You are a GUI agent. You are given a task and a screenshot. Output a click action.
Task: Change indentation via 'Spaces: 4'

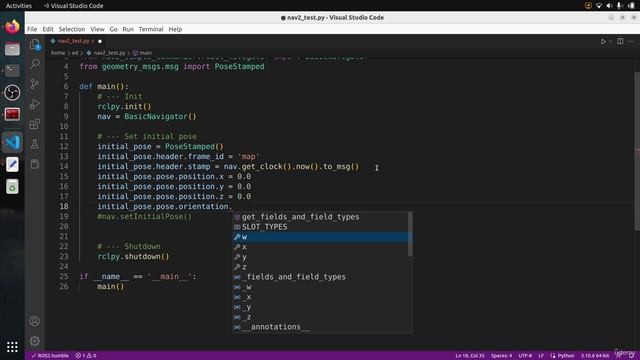click(x=501, y=356)
